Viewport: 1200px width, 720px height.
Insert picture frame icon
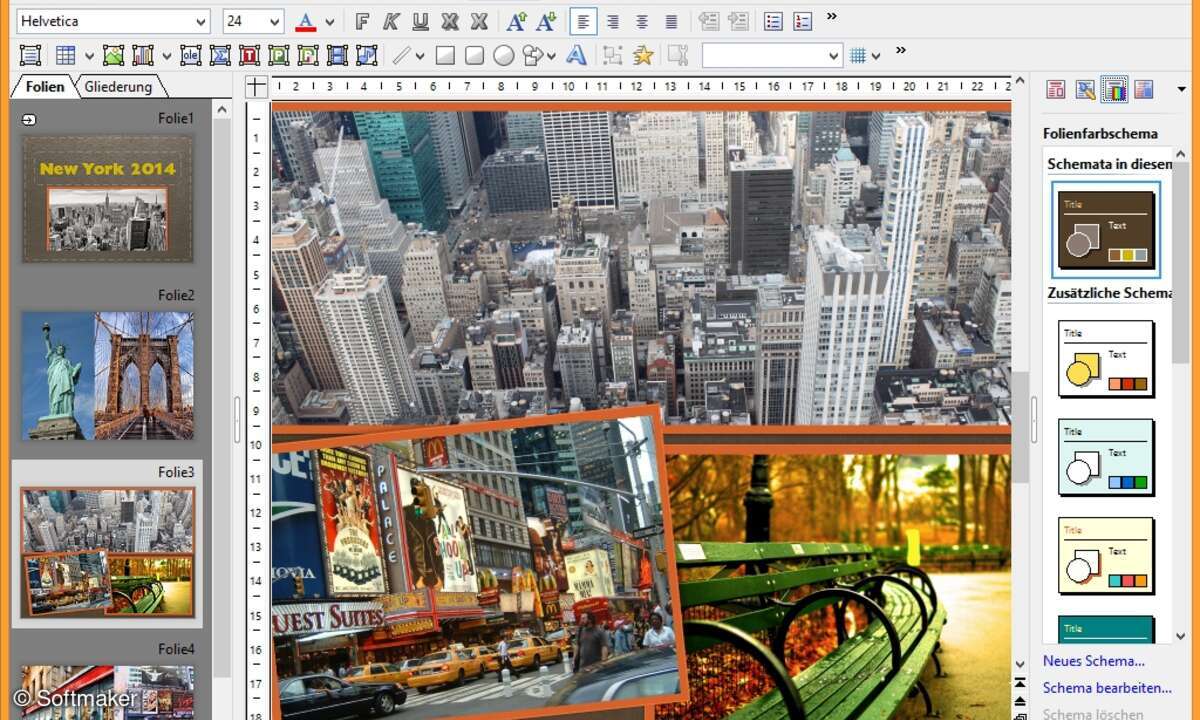[113, 56]
